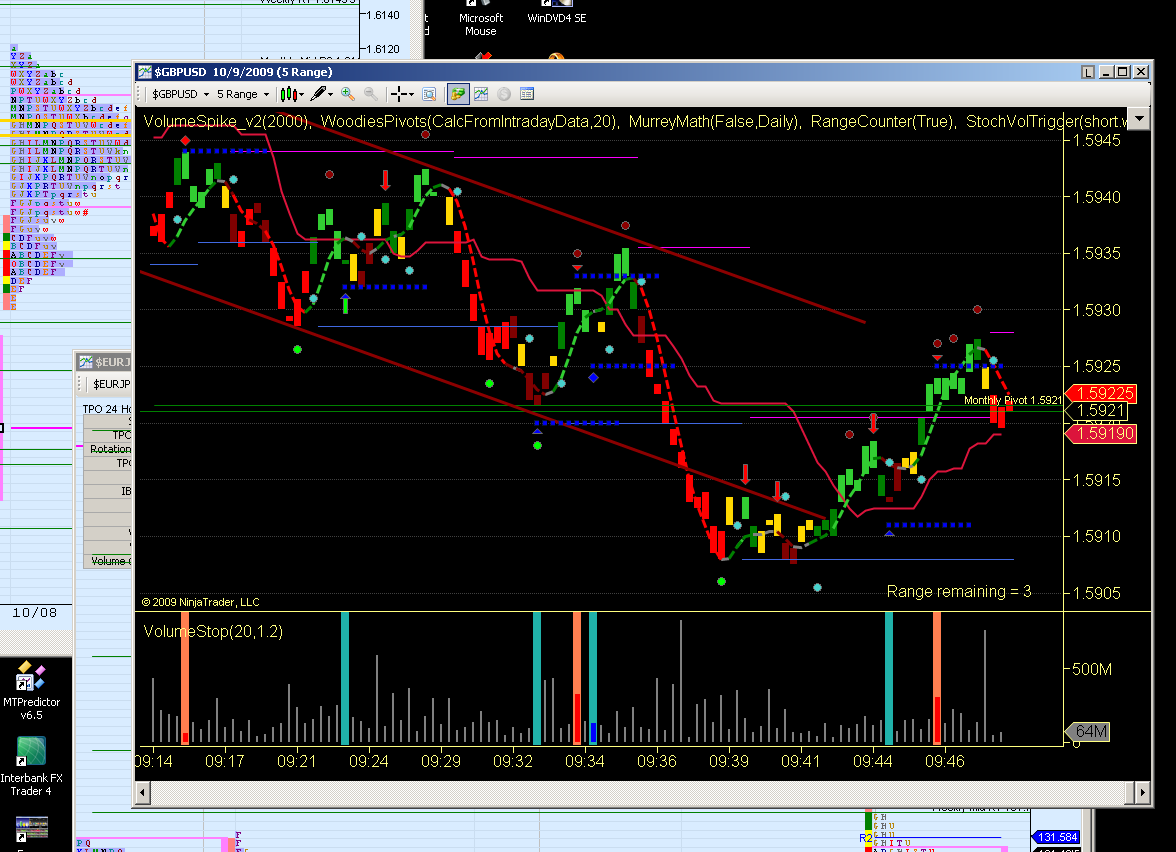Open the chart properties icon
The width and height of the screenshot is (1176, 852).
[526, 94]
